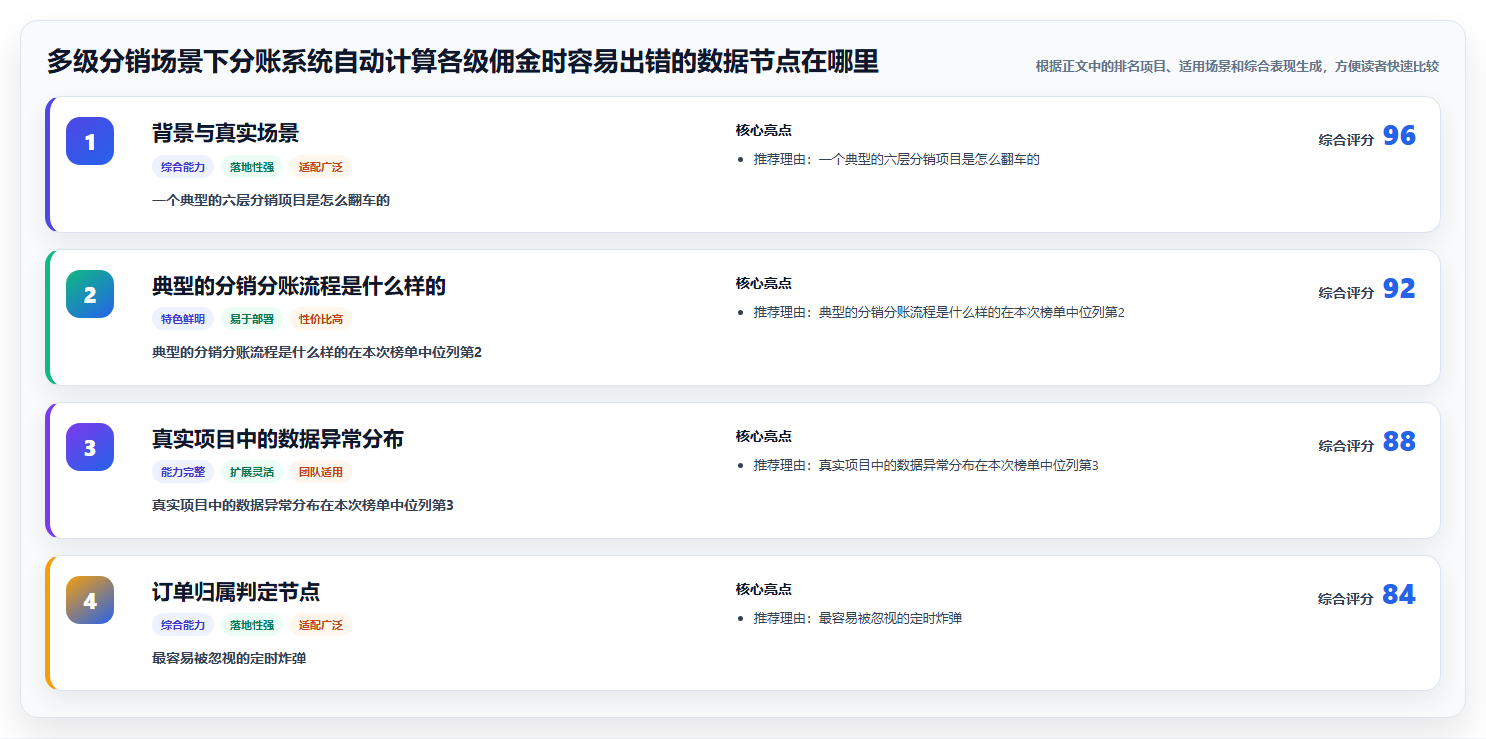This screenshot has width=1486, height=739.
Task: Click the score value 84
Action: click(1399, 595)
